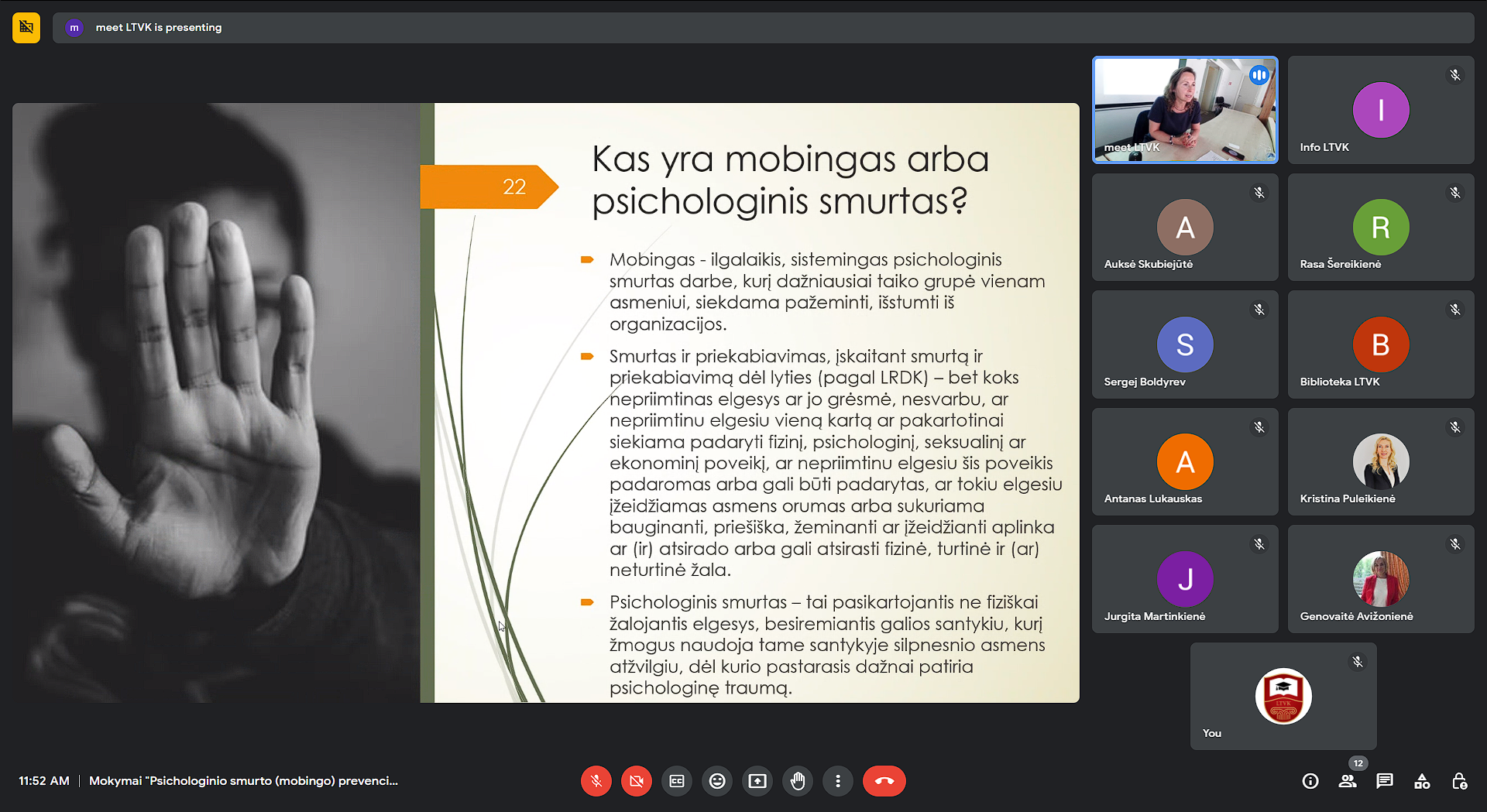The height and width of the screenshot is (812, 1487).
Task: Click the muted mic icon on Sergej Boldyrev tile
Action: (x=1259, y=310)
